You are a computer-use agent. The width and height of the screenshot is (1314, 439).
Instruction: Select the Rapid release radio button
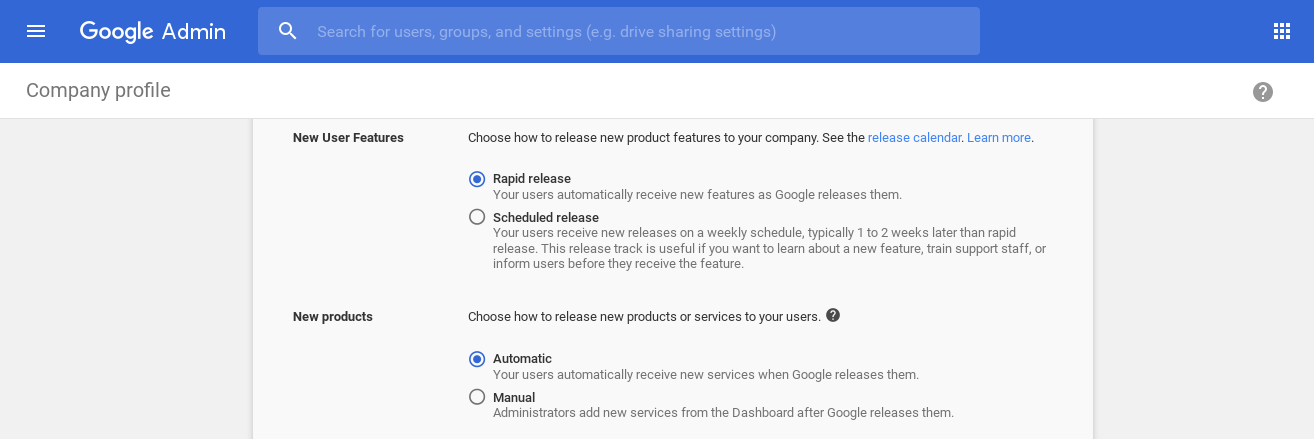pyautogui.click(x=477, y=179)
